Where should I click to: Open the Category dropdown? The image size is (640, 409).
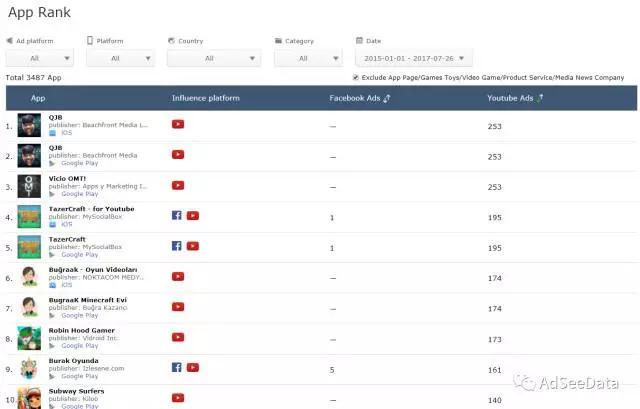pyautogui.click(x=307, y=58)
